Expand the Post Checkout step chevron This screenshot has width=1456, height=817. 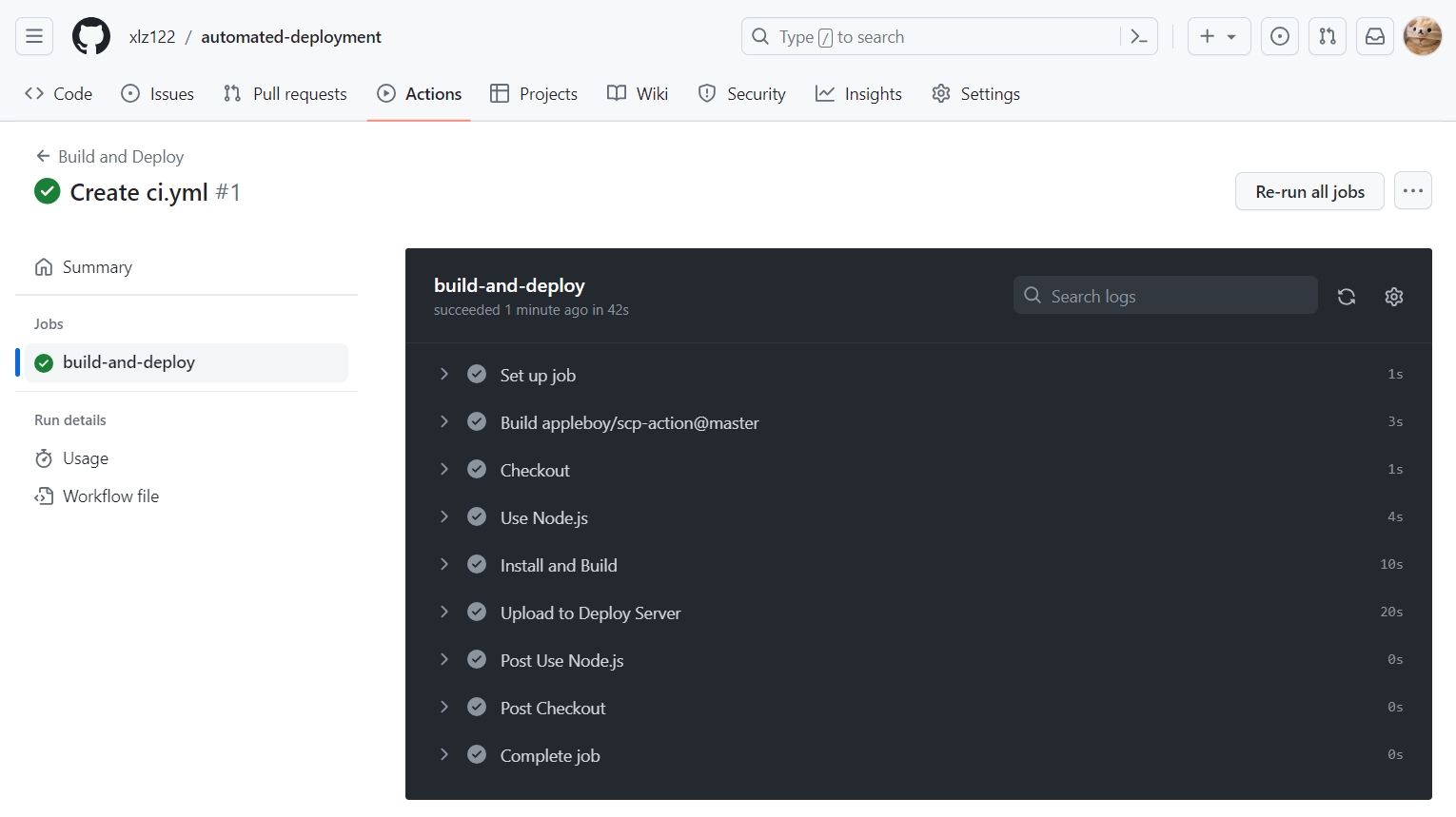coord(444,707)
